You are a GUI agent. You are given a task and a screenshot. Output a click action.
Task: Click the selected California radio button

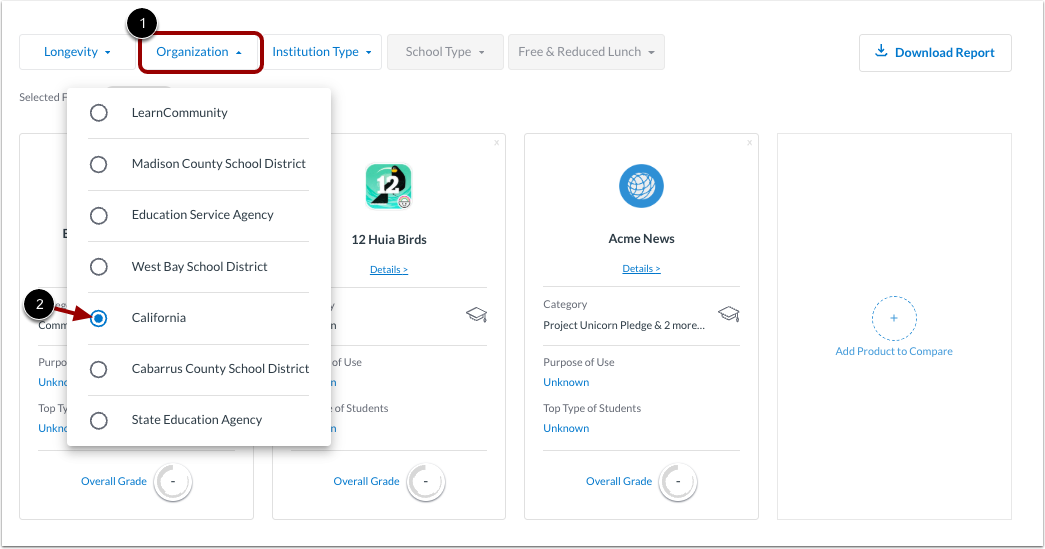click(99, 318)
